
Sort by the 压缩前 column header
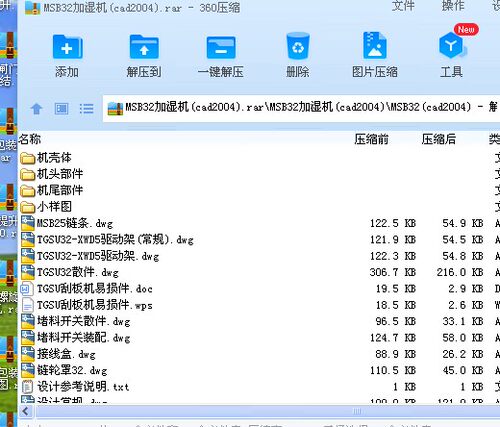point(371,139)
